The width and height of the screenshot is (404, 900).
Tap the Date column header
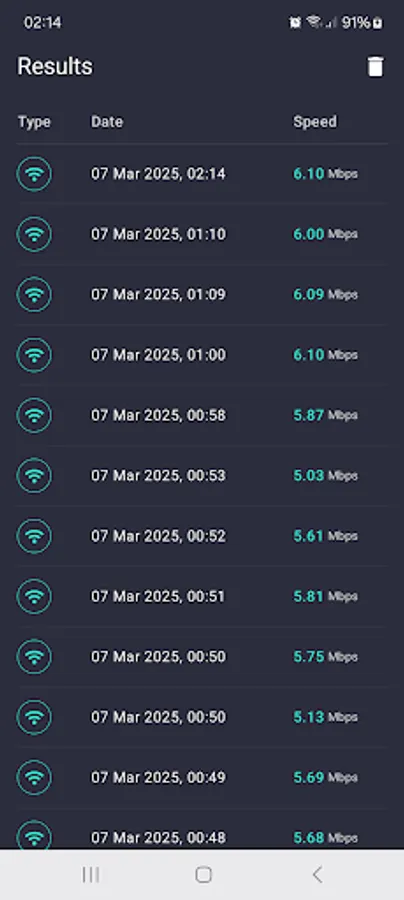click(107, 122)
